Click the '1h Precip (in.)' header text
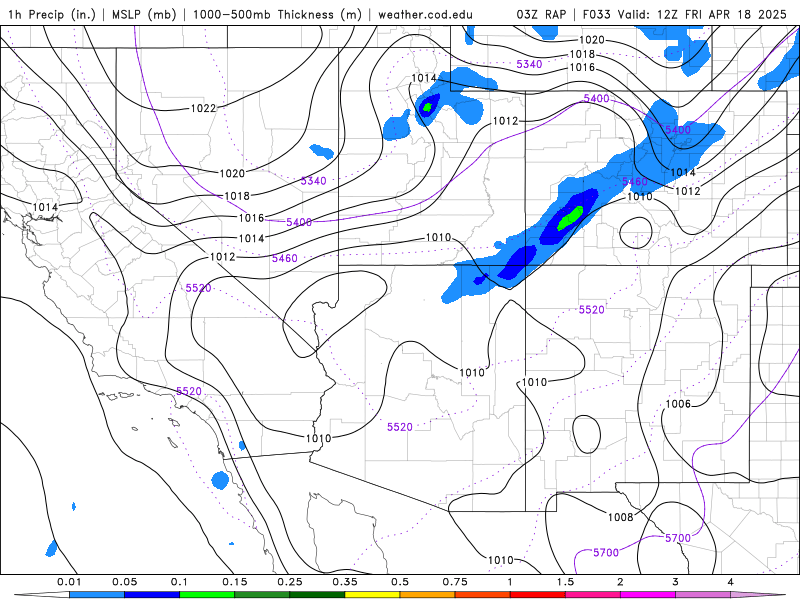The image size is (800, 600). click(52, 15)
